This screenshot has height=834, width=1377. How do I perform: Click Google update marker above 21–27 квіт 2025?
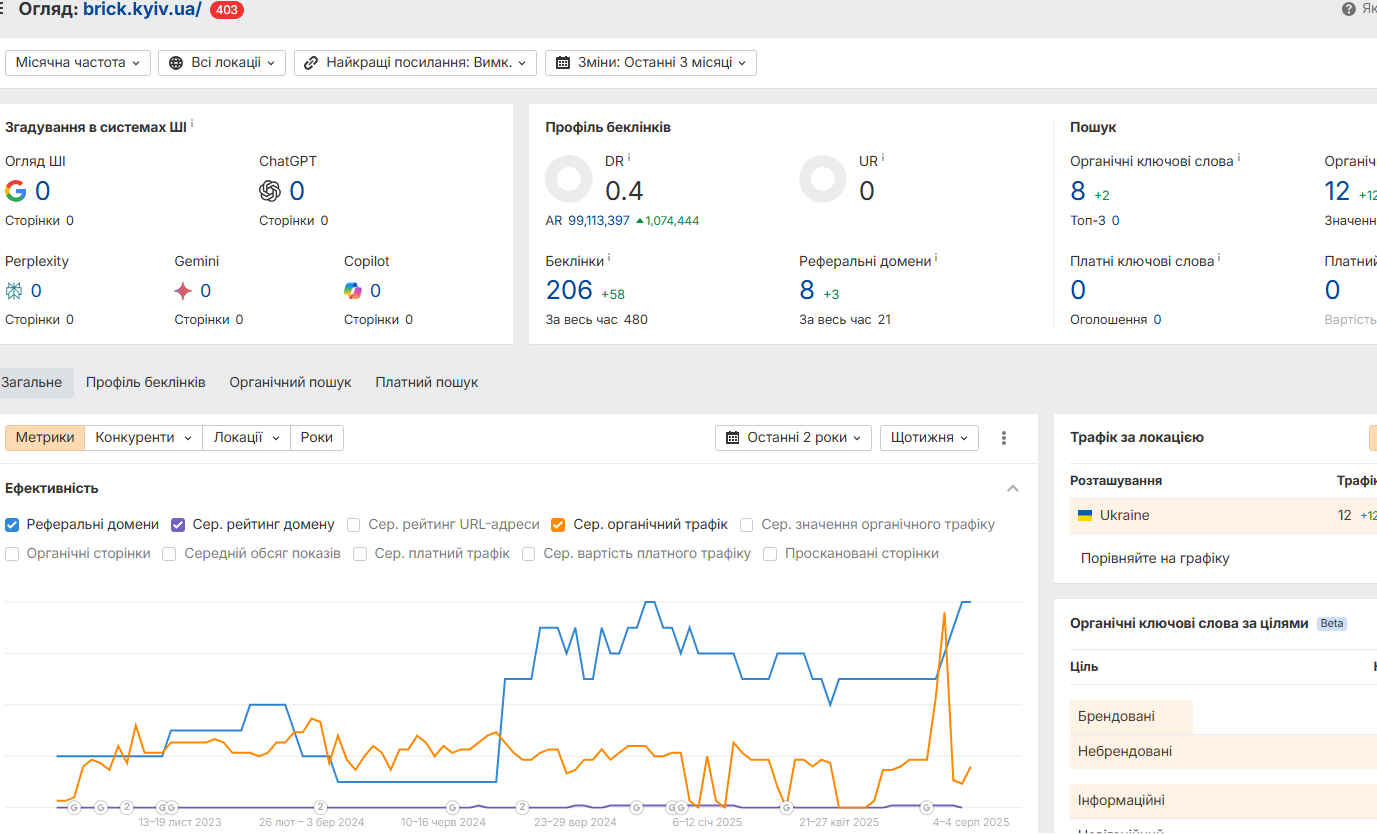coord(787,807)
